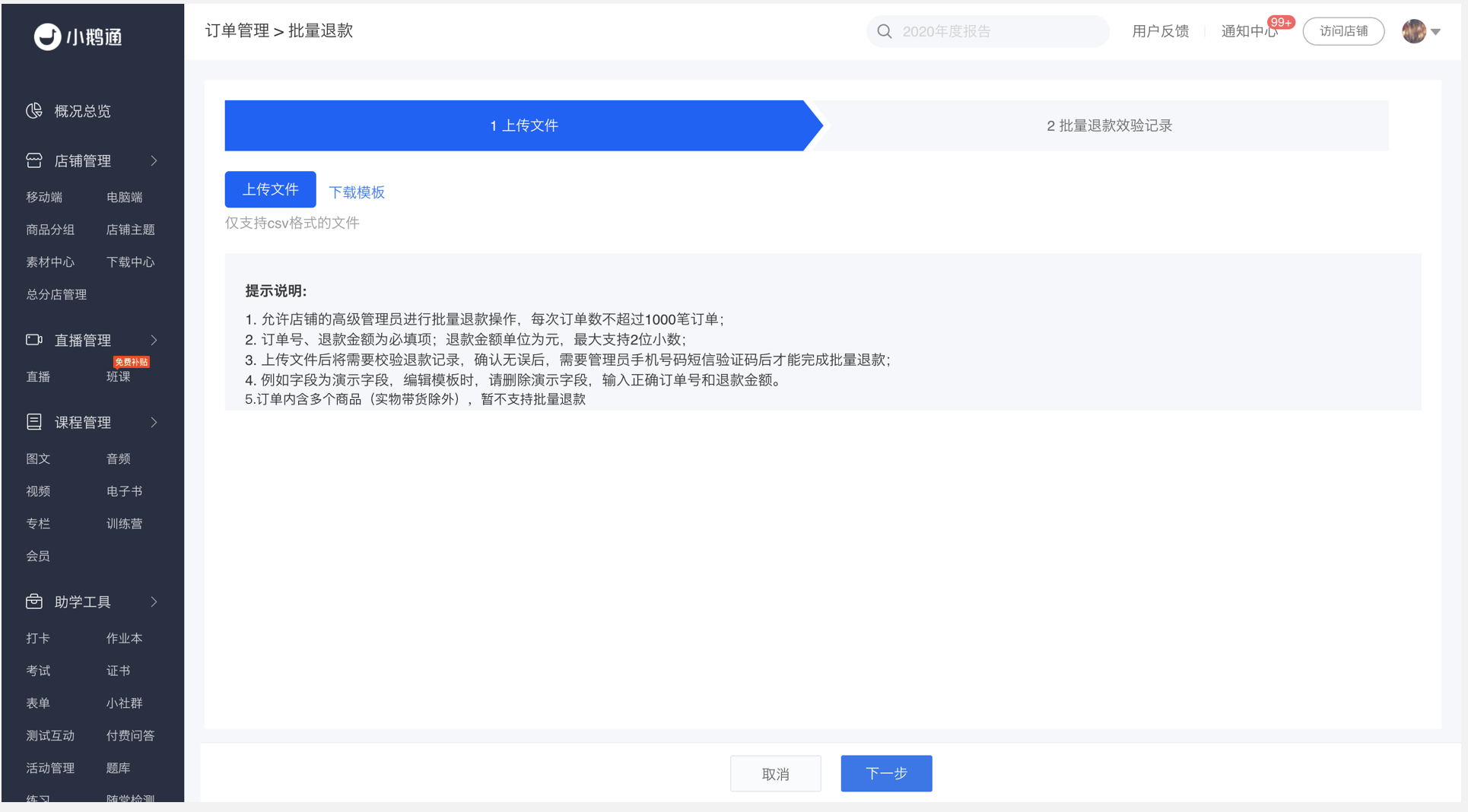Open 直播 menu item

[38, 377]
